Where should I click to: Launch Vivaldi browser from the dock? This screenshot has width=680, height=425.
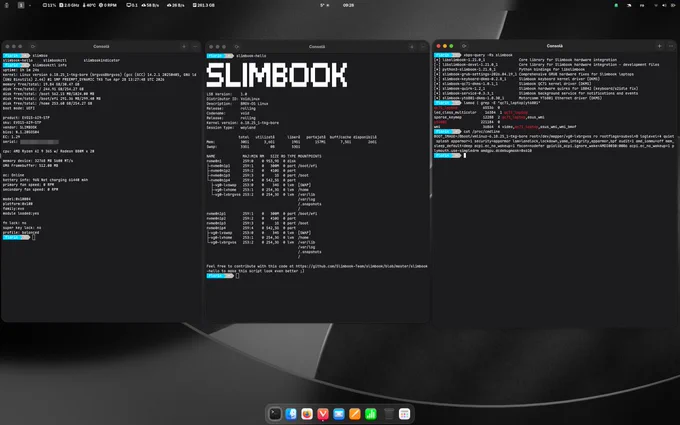pos(323,414)
